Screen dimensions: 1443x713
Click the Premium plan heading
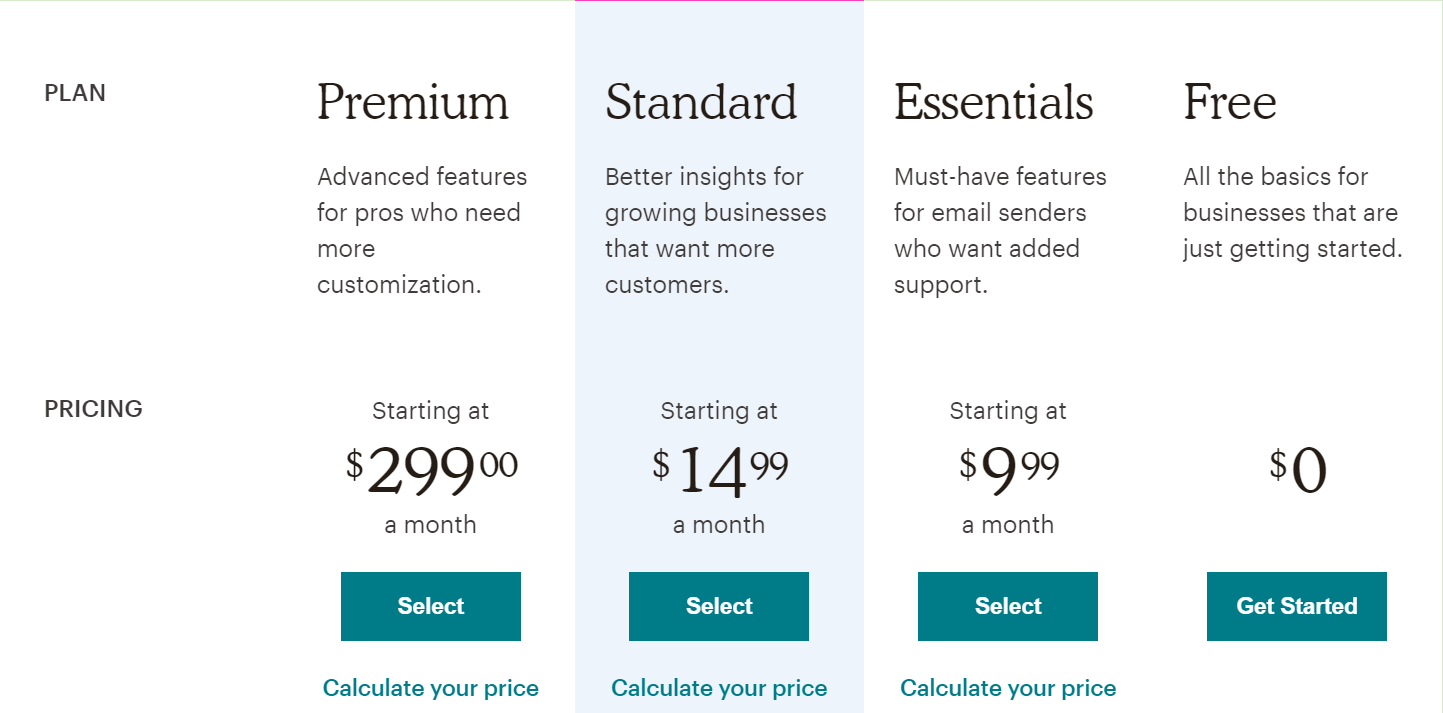click(413, 102)
